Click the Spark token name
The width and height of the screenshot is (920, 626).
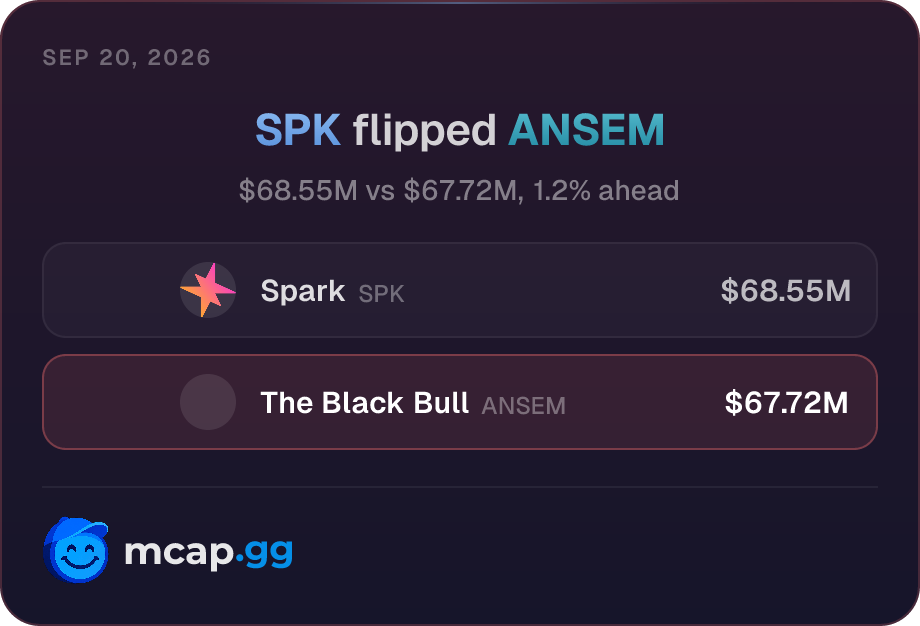pyautogui.click(x=303, y=291)
